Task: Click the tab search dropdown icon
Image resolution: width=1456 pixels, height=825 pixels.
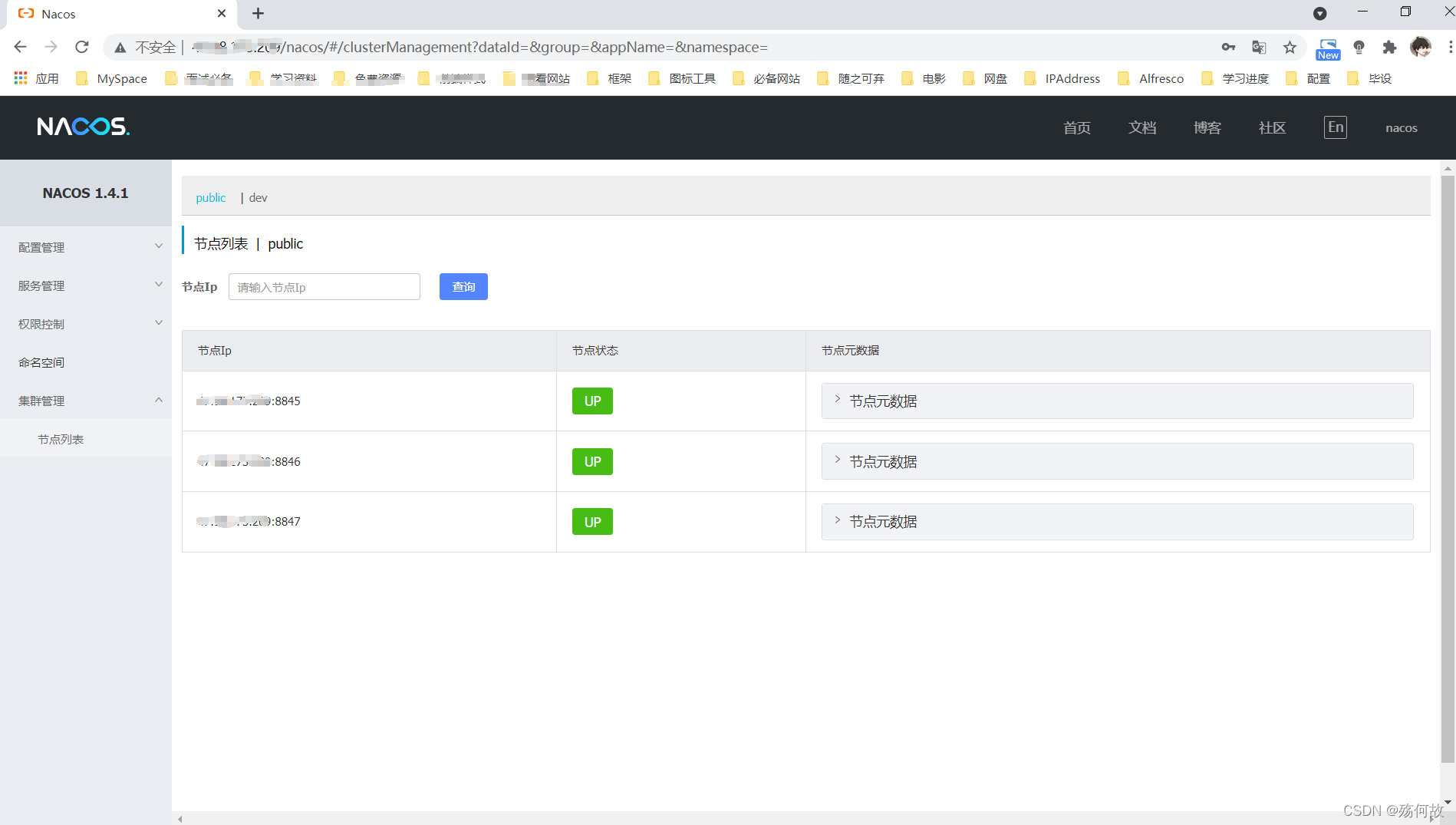Action: click(1319, 13)
